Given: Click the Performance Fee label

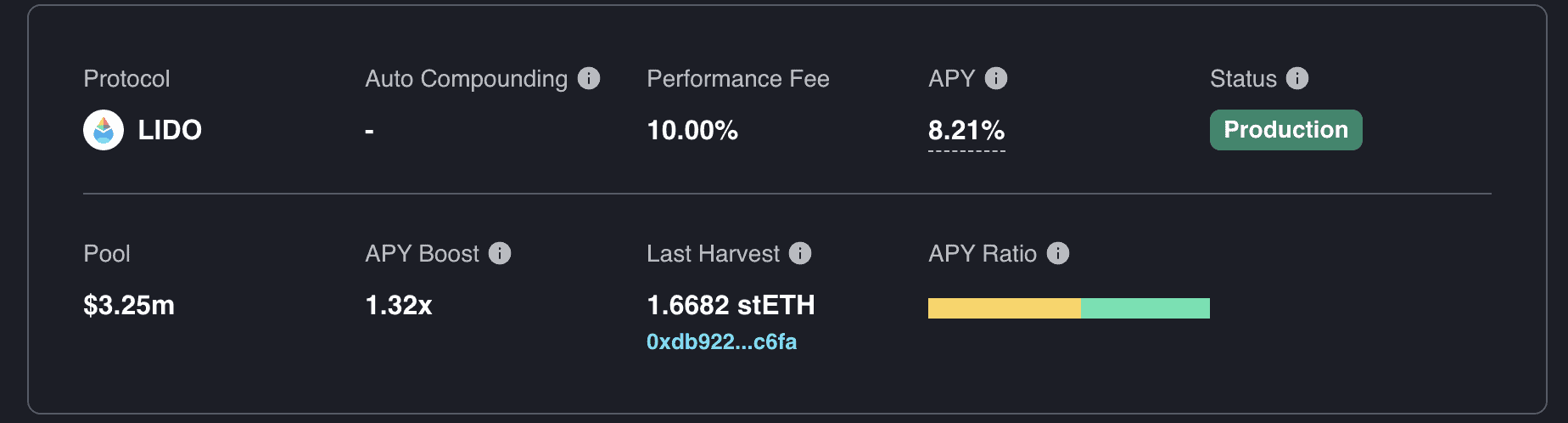Looking at the screenshot, I should coord(738,79).
